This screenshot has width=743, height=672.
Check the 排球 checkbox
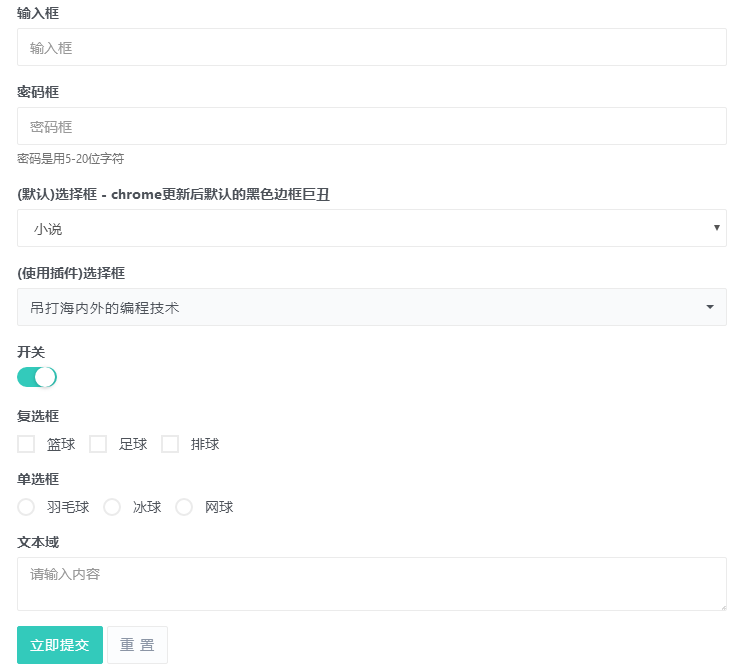point(170,444)
